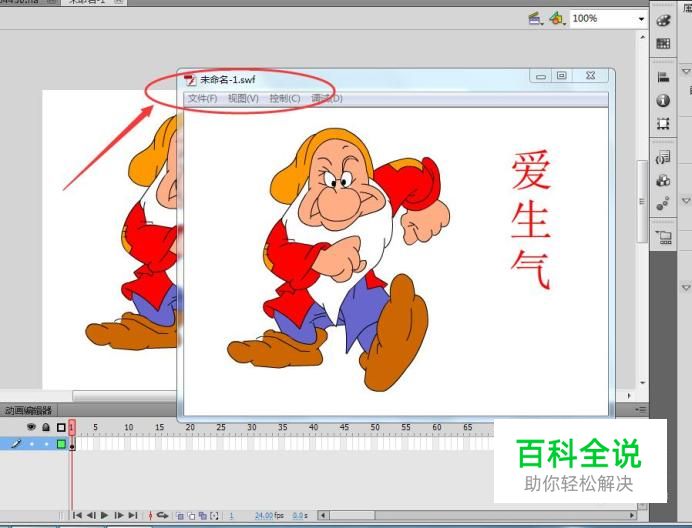
Task: Click the Edit Scene clapperboard icon
Action: [x=535, y=19]
